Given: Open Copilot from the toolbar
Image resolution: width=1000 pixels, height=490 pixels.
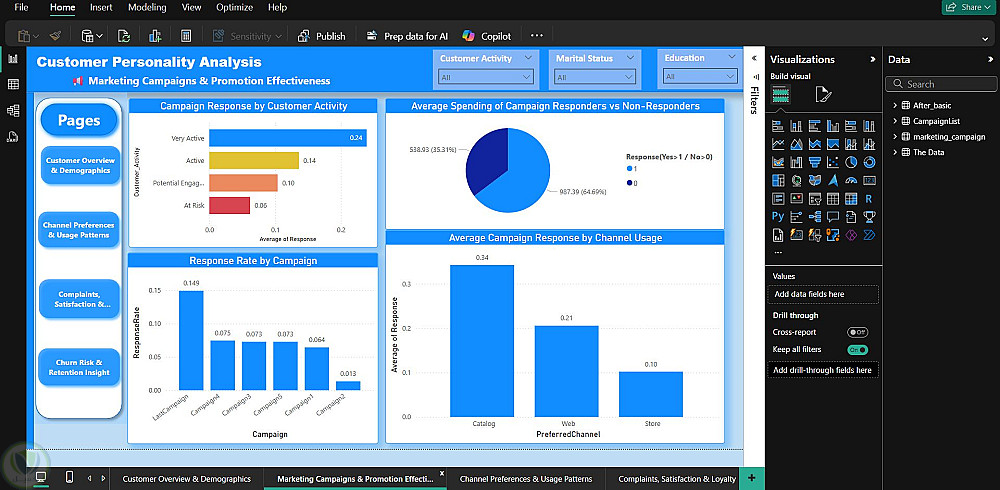Looking at the screenshot, I should 487,36.
